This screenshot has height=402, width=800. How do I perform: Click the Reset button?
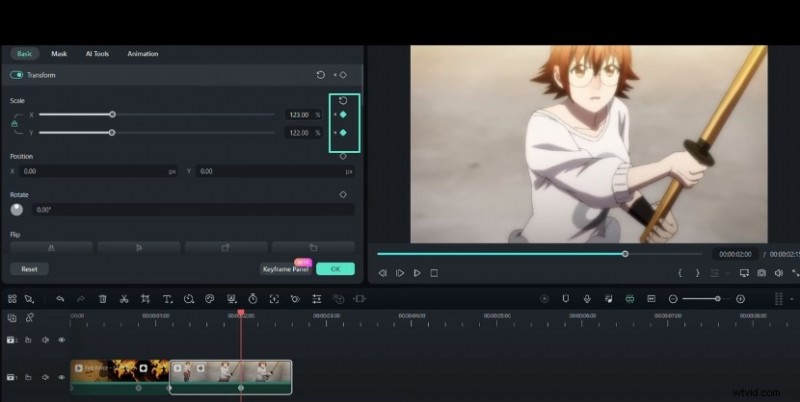click(29, 269)
